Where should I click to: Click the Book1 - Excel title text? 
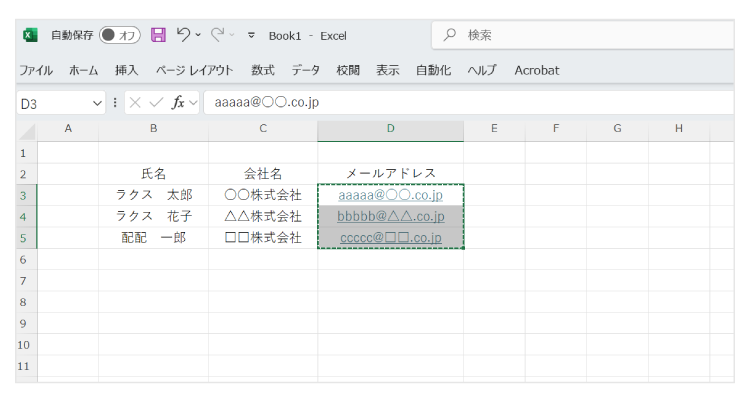coord(308,36)
